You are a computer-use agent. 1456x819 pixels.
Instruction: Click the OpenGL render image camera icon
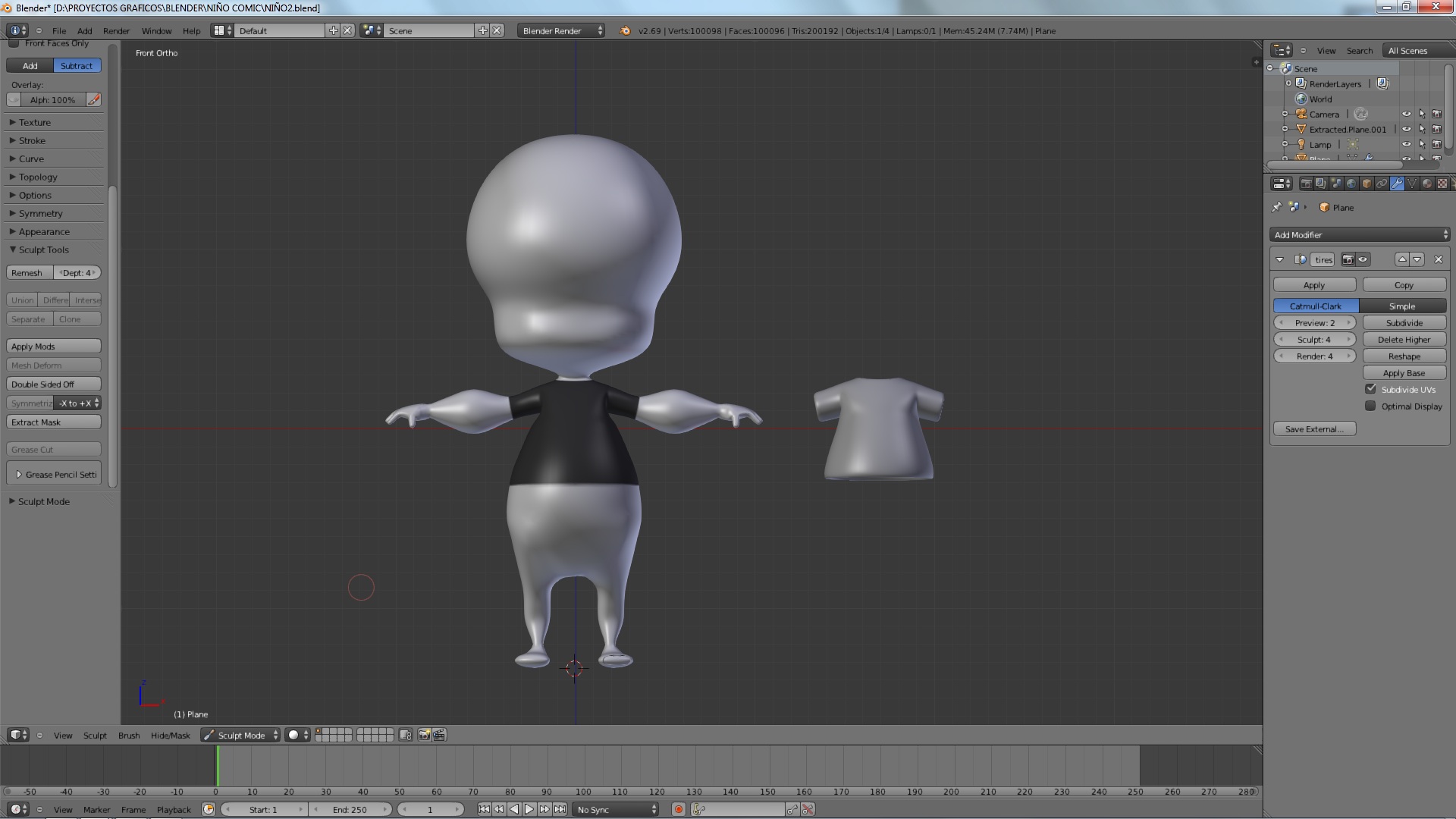click(x=424, y=735)
